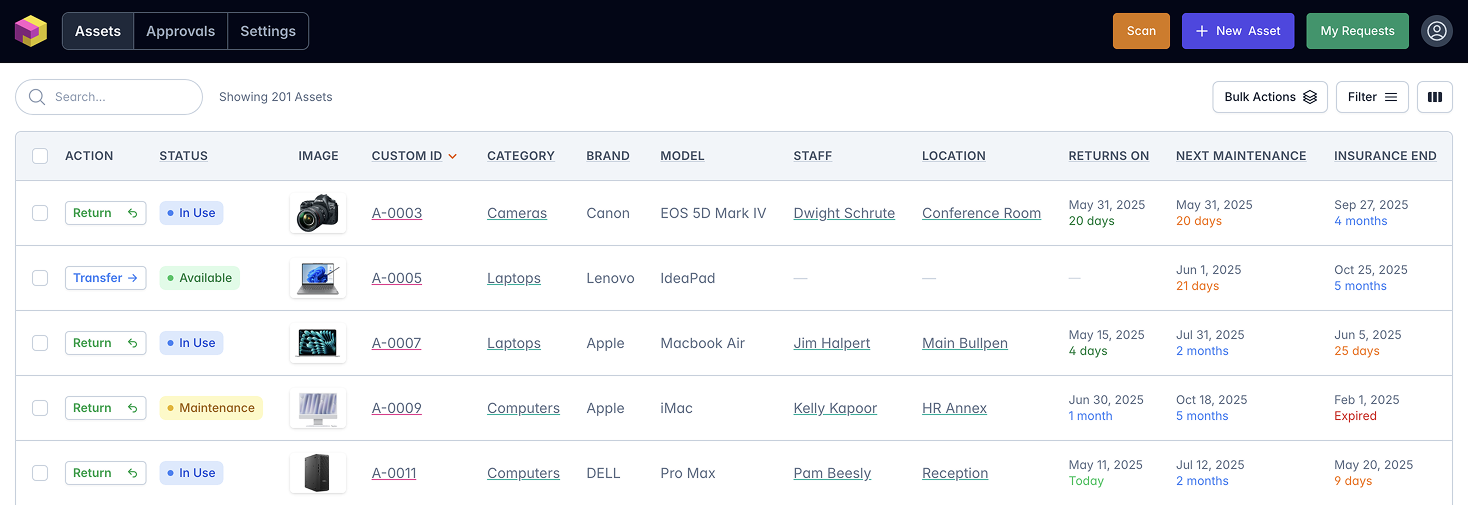Click Transfer for the Lenovo IdeaPad
This screenshot has width=1468, height=505.
tap(105, 278)
